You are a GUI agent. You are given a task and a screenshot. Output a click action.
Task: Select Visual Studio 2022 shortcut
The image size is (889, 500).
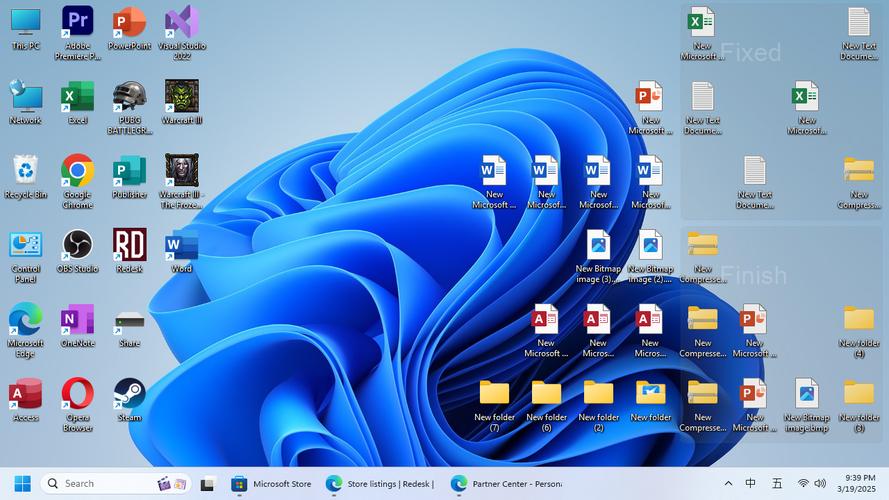(182, 33)
